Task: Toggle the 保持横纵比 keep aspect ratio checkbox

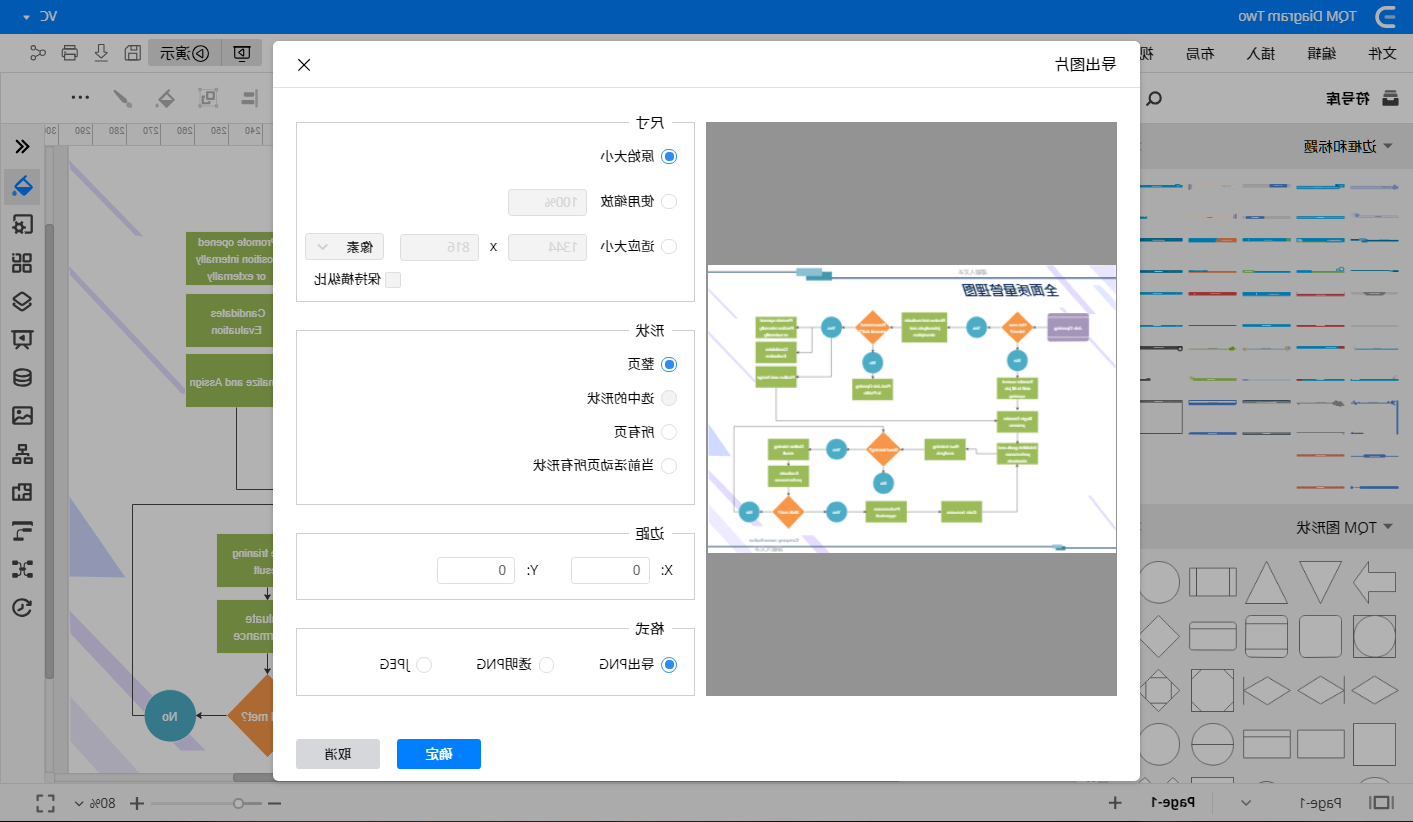Action: 393,280
